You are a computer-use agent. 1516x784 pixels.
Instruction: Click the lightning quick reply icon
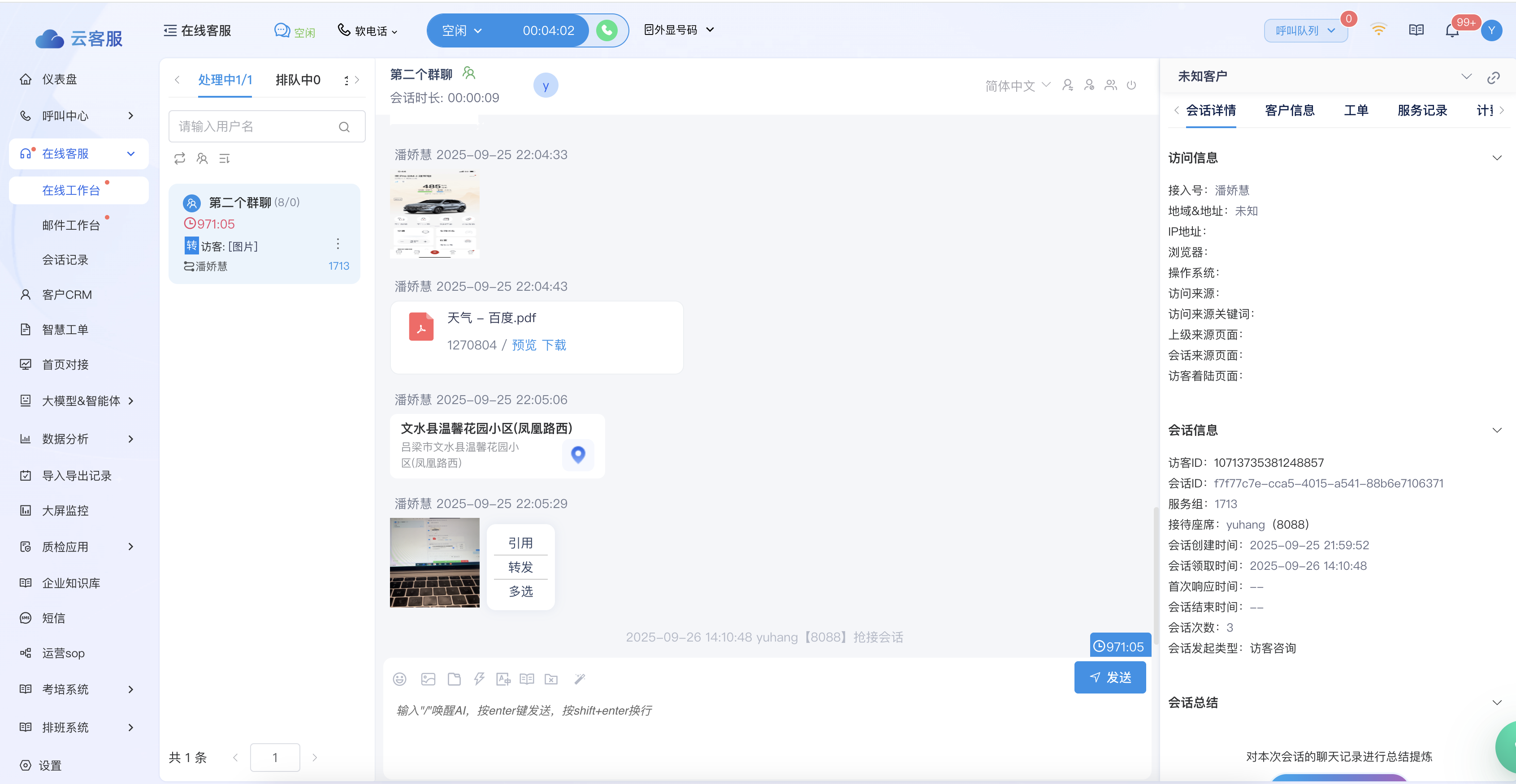coord(479,679)
